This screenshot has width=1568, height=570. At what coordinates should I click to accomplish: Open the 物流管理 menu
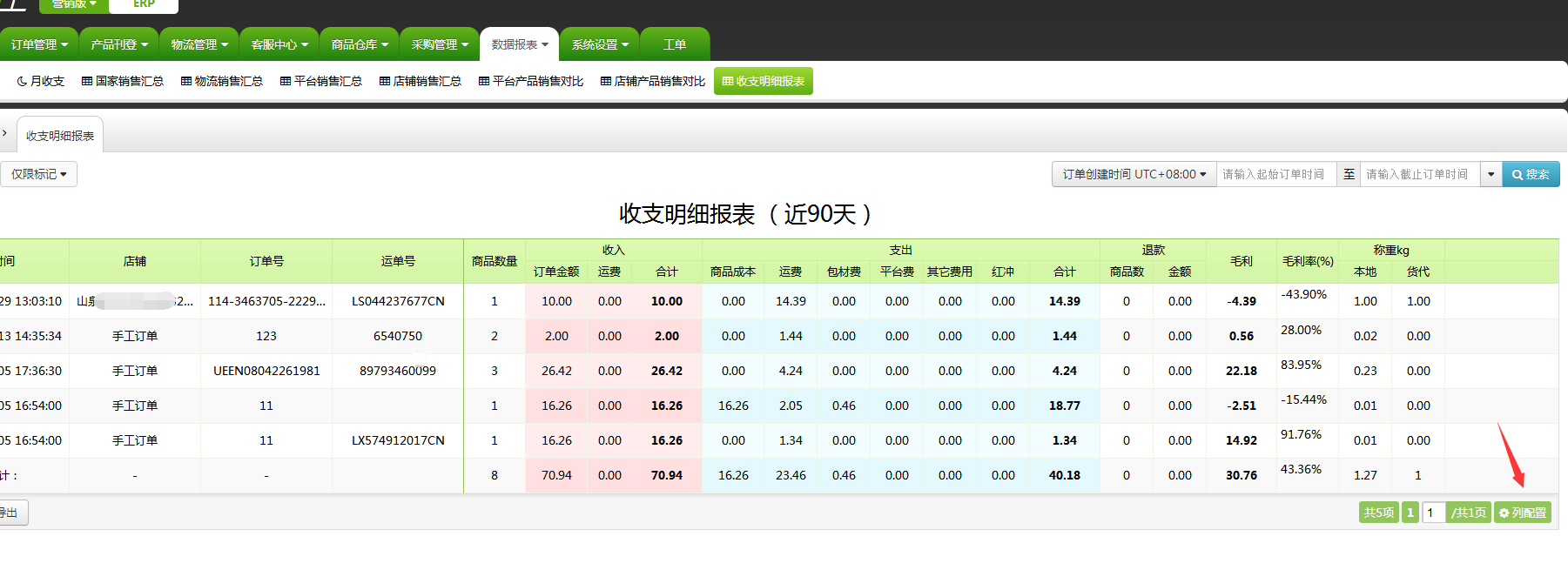[199, 44]
